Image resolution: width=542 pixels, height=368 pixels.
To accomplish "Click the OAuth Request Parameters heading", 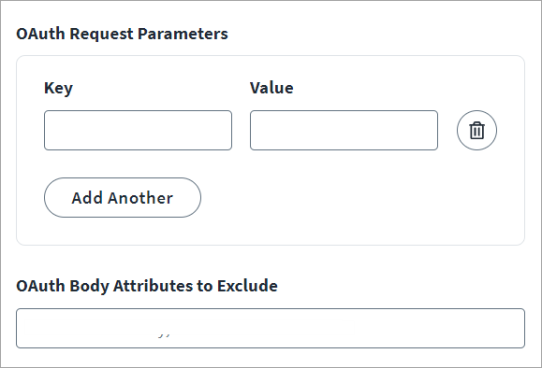I will point(122,34).
